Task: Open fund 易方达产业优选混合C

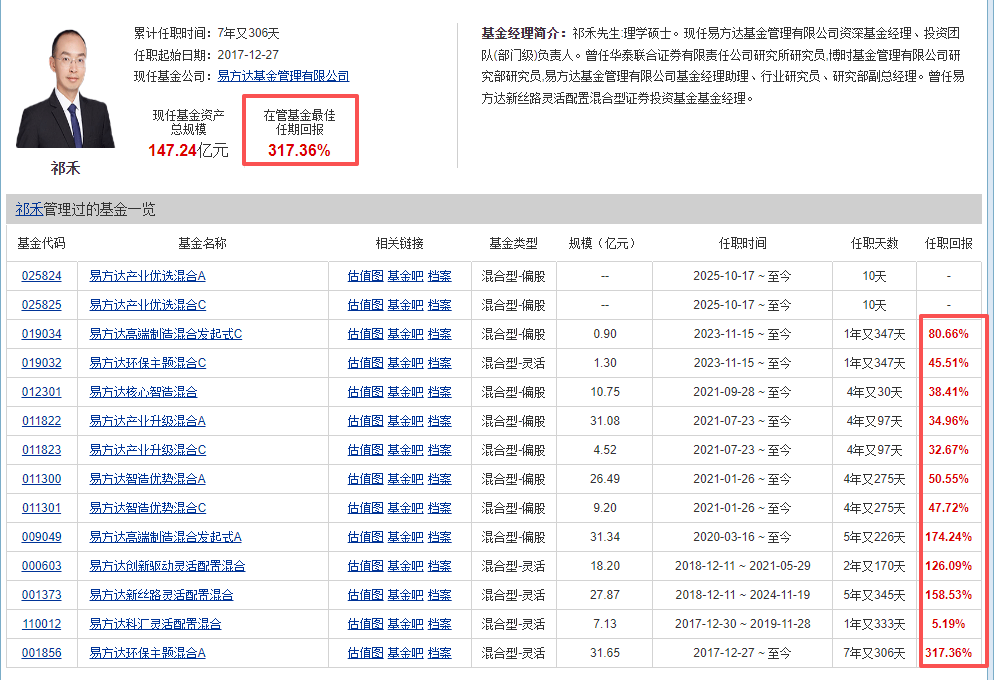Action: pos(148,305)
